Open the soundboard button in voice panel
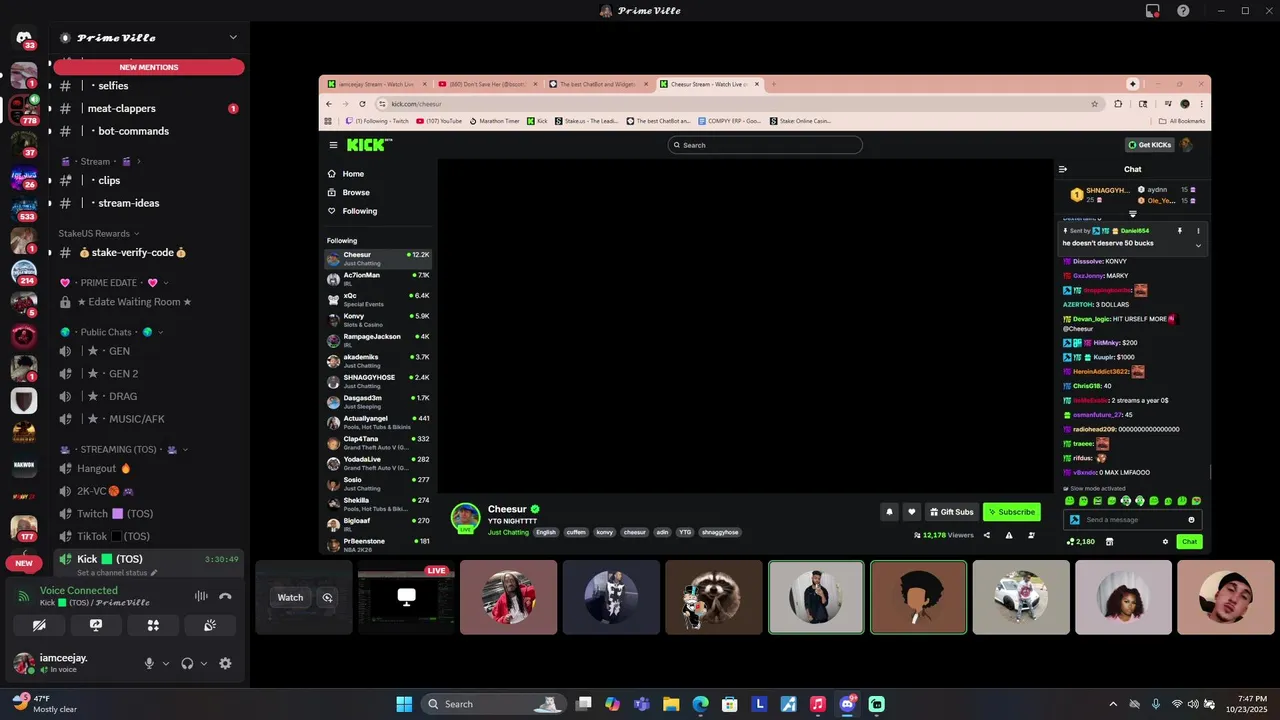Screen dimensions: 1280x720 [x=210, y=625]
